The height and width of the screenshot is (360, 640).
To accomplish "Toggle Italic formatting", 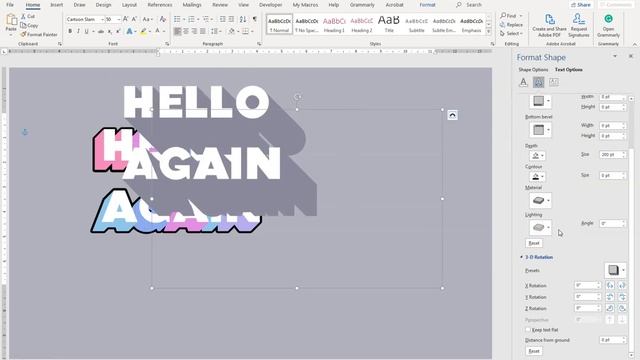I will [78, 31].
